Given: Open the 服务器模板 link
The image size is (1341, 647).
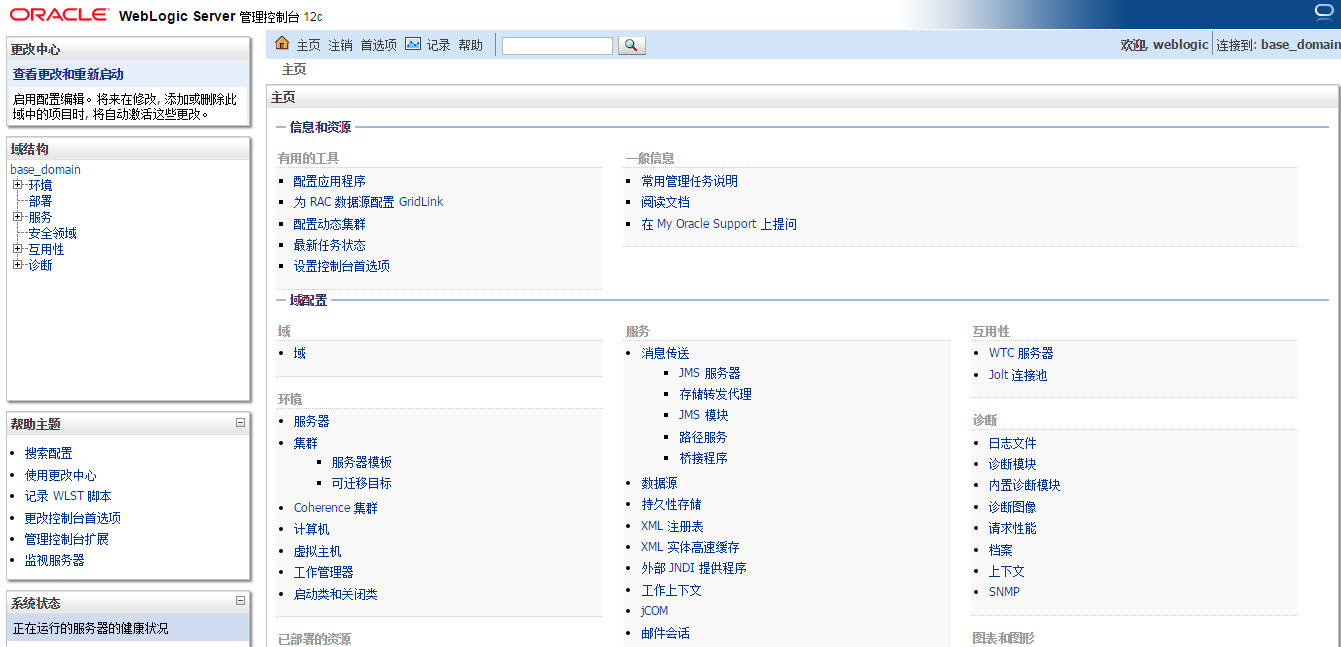Looking at the screenshot, I should coord(361,462).
